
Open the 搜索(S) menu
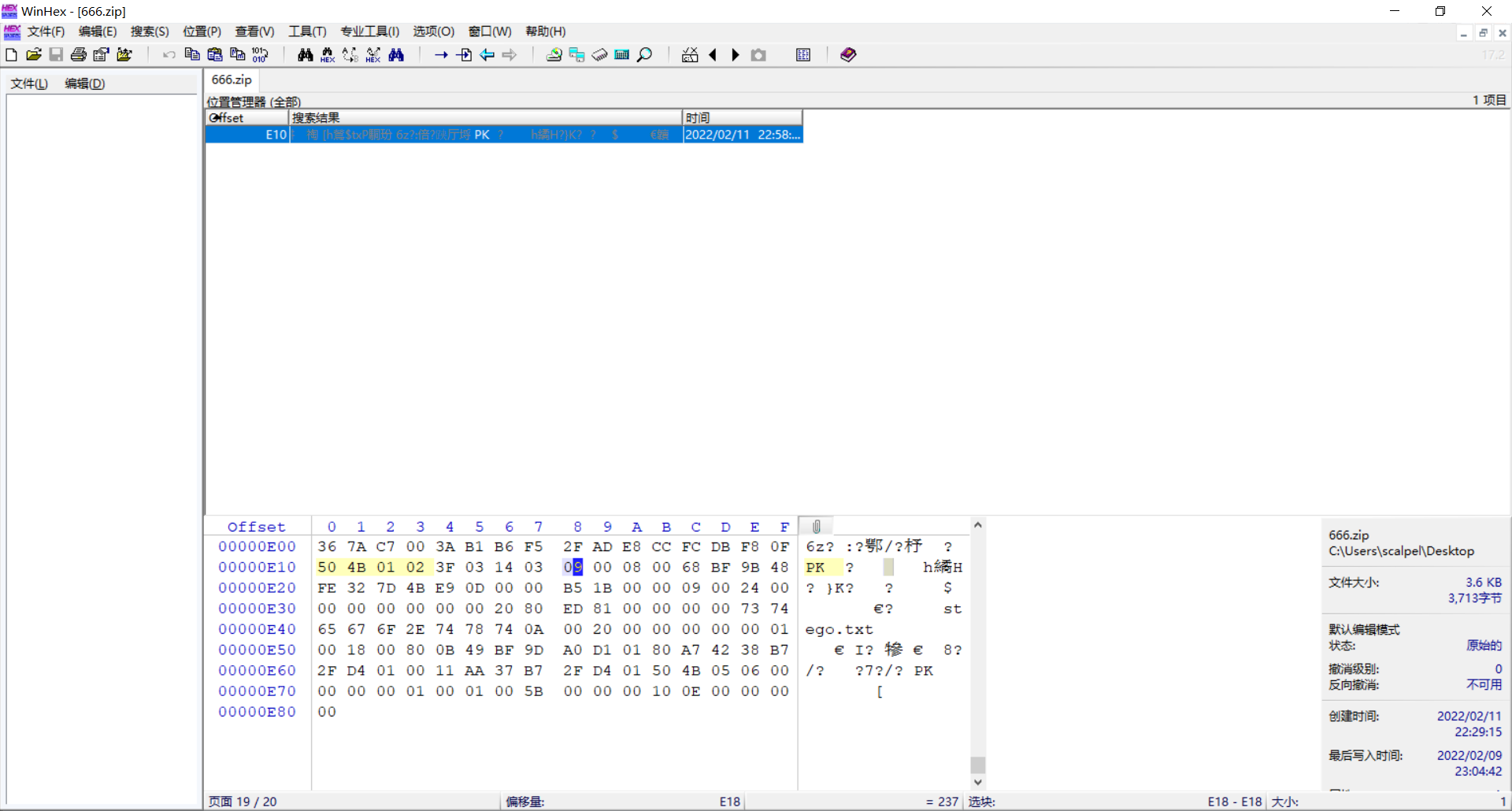[150, 31]
